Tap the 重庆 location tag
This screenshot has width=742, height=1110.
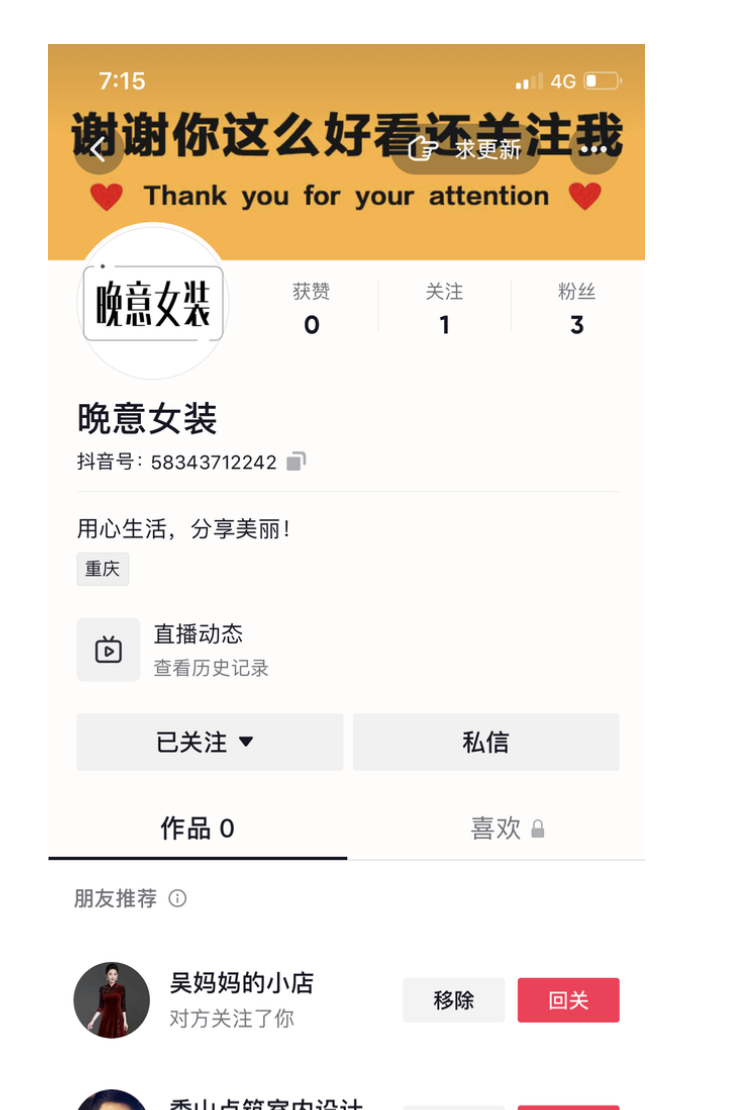[x=103, y=569]
